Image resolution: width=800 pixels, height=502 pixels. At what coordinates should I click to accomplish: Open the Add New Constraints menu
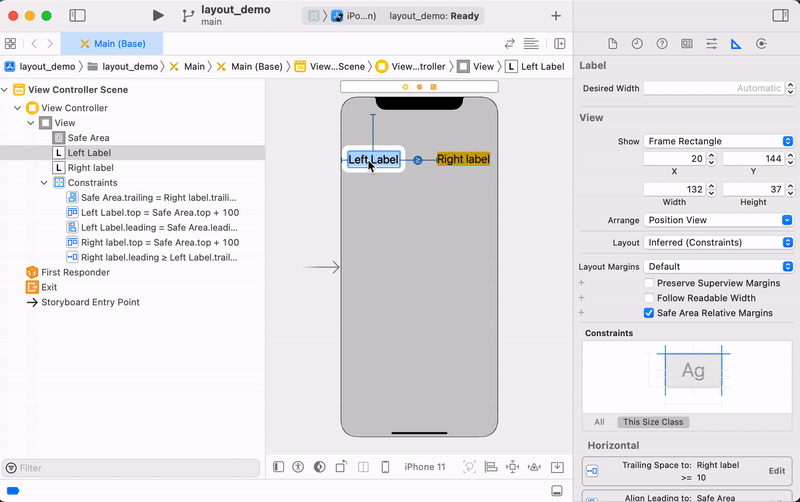point(512,467)
